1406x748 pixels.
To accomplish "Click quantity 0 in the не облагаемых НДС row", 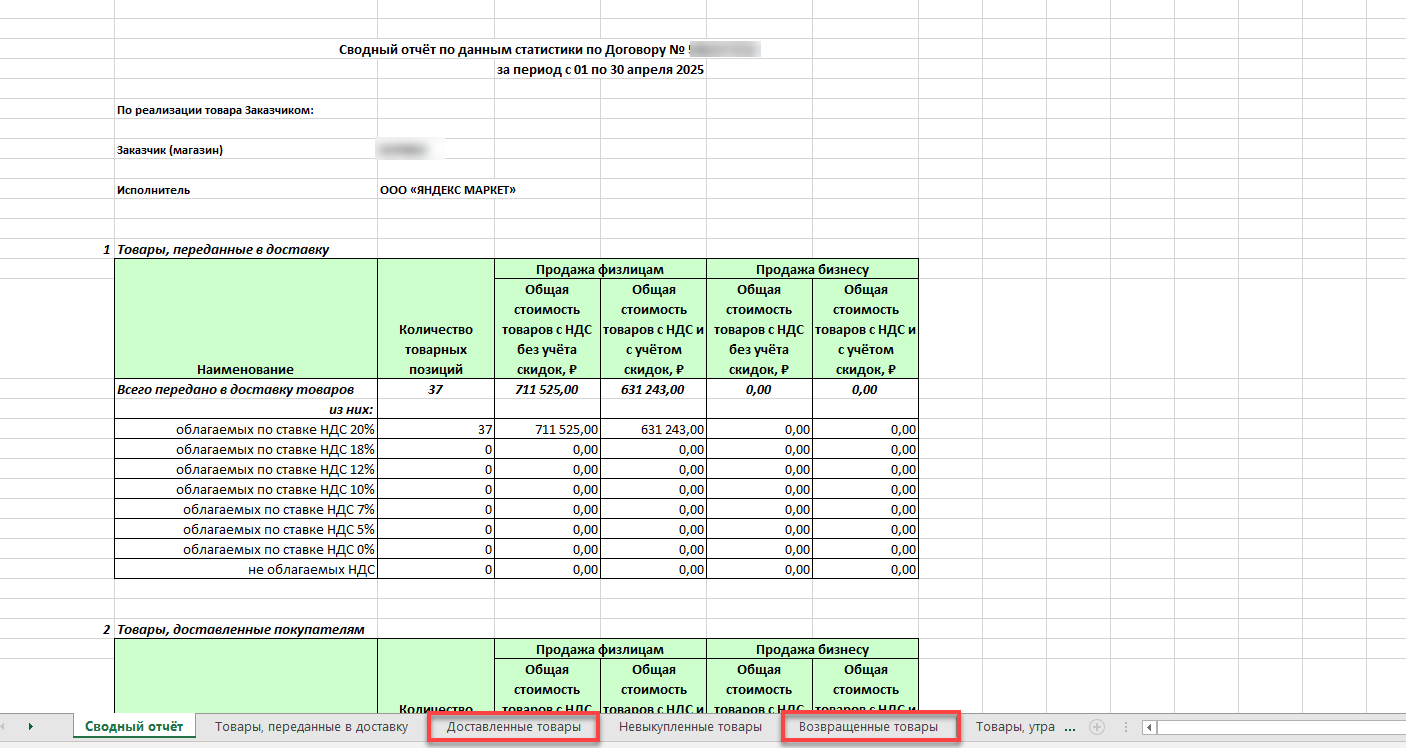I will pos(435,569).
